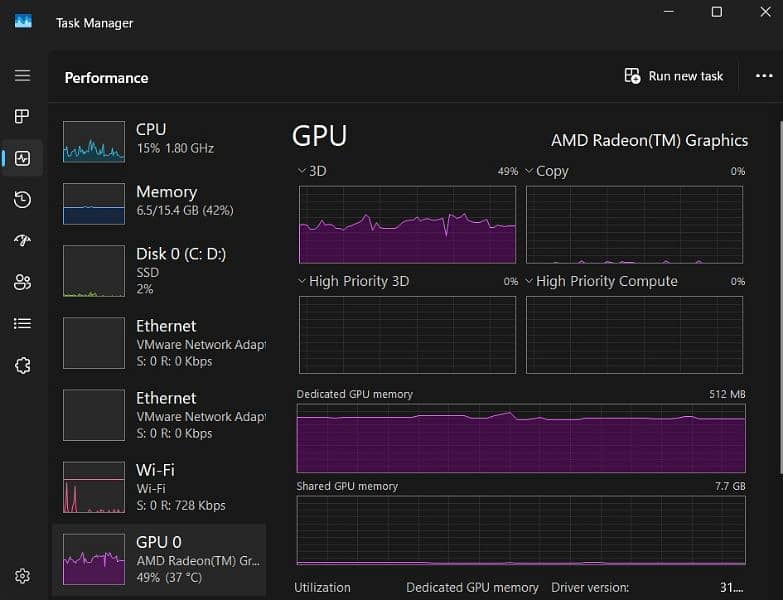Screen dimensions: 783x600
Task: Click the vertical scrollbar on the right
Action: tap(779, 300)
